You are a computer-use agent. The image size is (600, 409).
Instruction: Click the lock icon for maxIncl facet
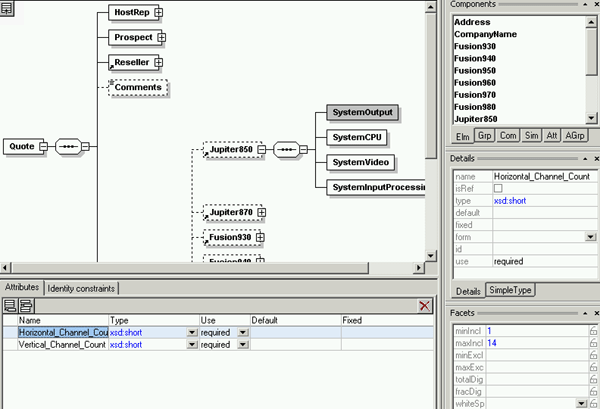coord(593,343)
